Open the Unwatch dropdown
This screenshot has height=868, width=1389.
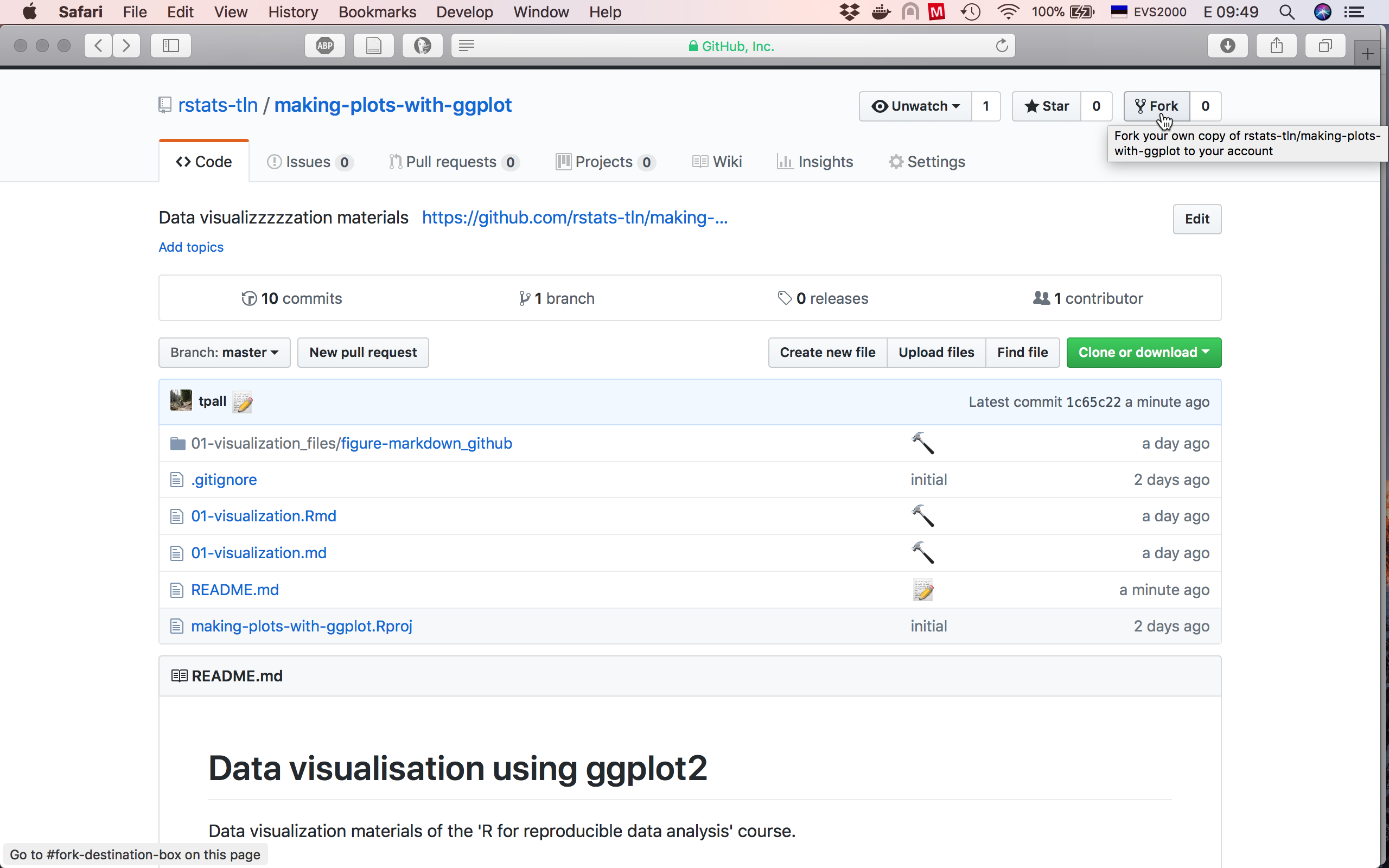[x=915, y=106]
